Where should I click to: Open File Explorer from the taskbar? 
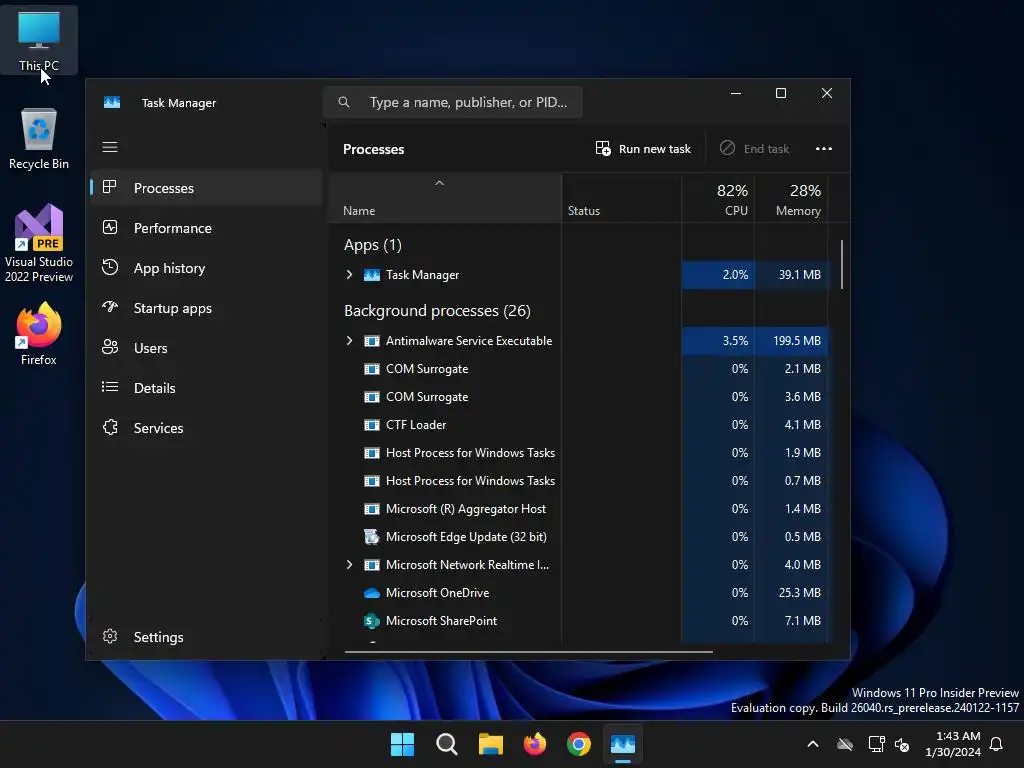click(x=490, y=744)
